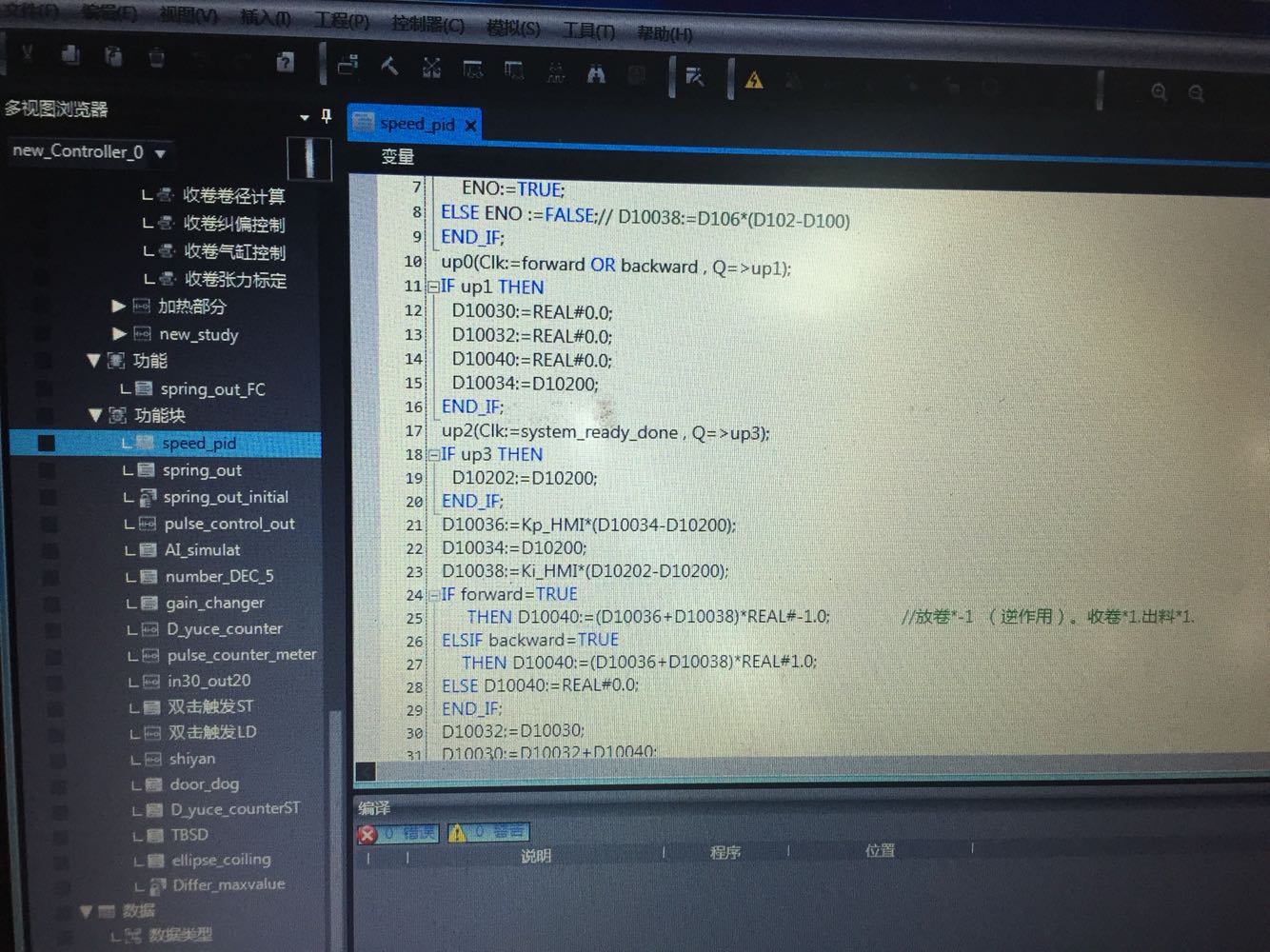
Task: Toggle the 0 错误 error filter button
Action: [397, 832]
